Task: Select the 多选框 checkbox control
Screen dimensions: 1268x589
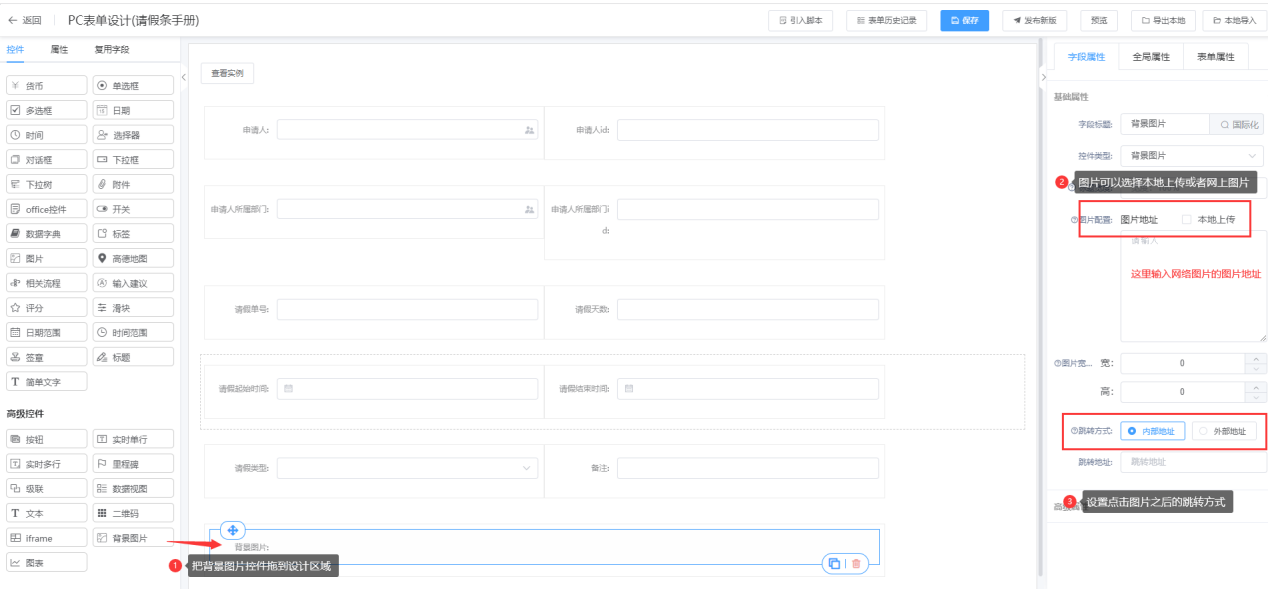Action: click(46, 110)
